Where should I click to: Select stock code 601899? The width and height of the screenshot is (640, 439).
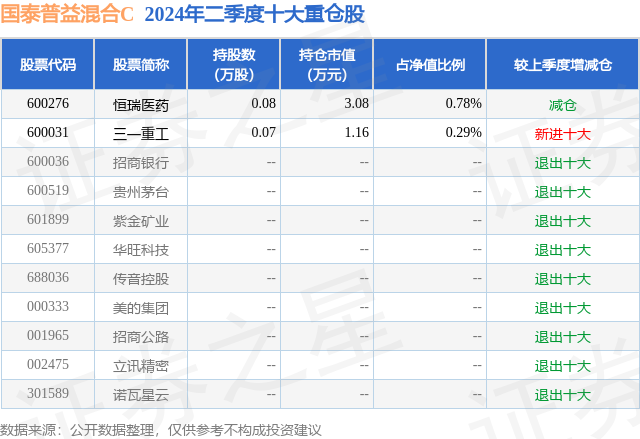48,220
